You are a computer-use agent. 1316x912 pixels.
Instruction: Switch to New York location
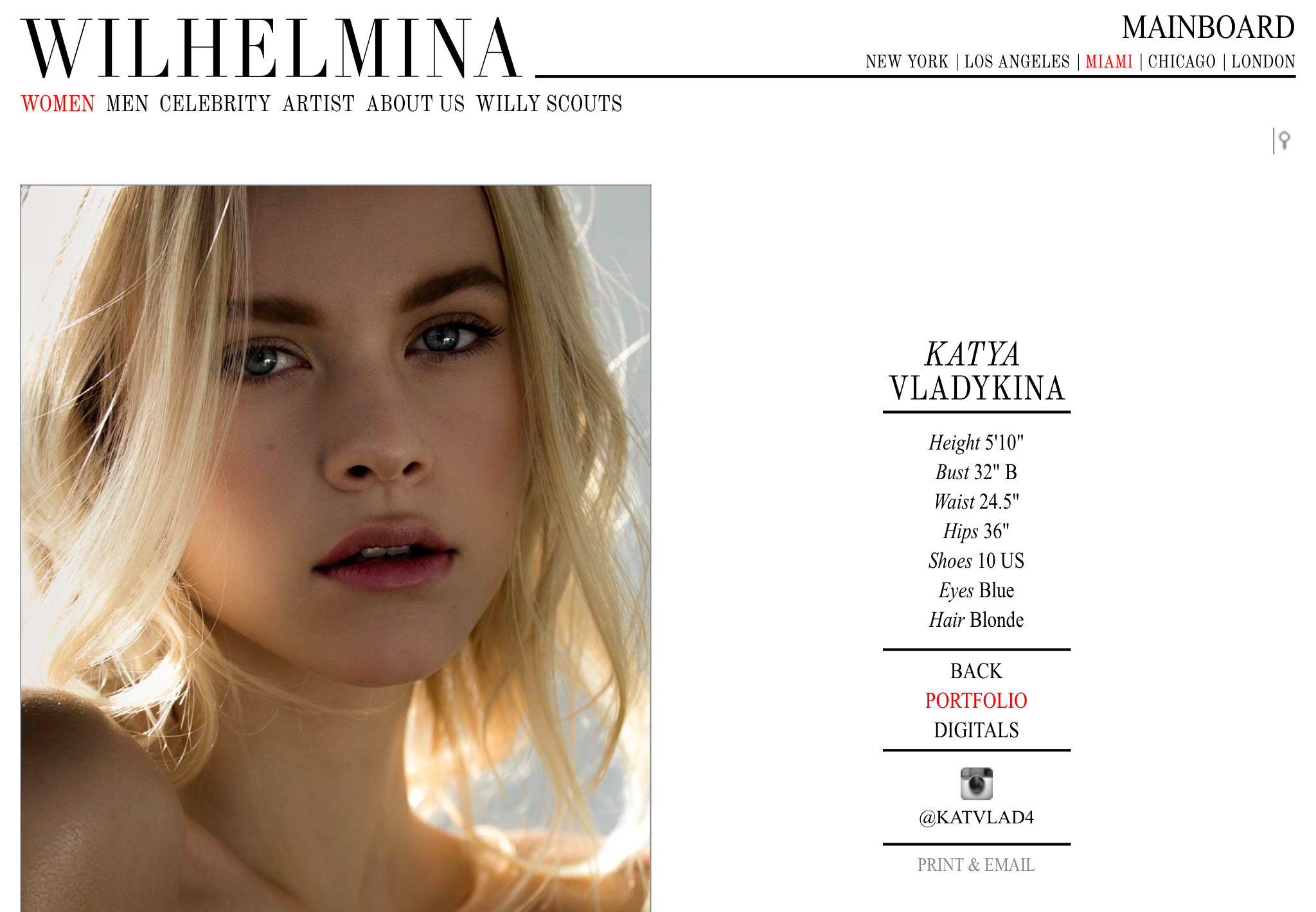point(907,62)
